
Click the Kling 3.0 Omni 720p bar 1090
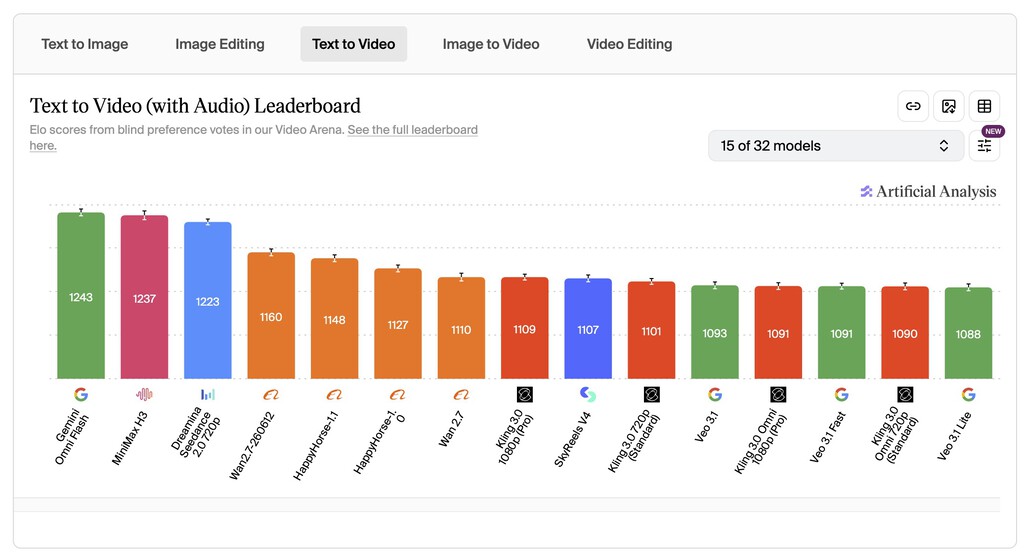[905, 333]
